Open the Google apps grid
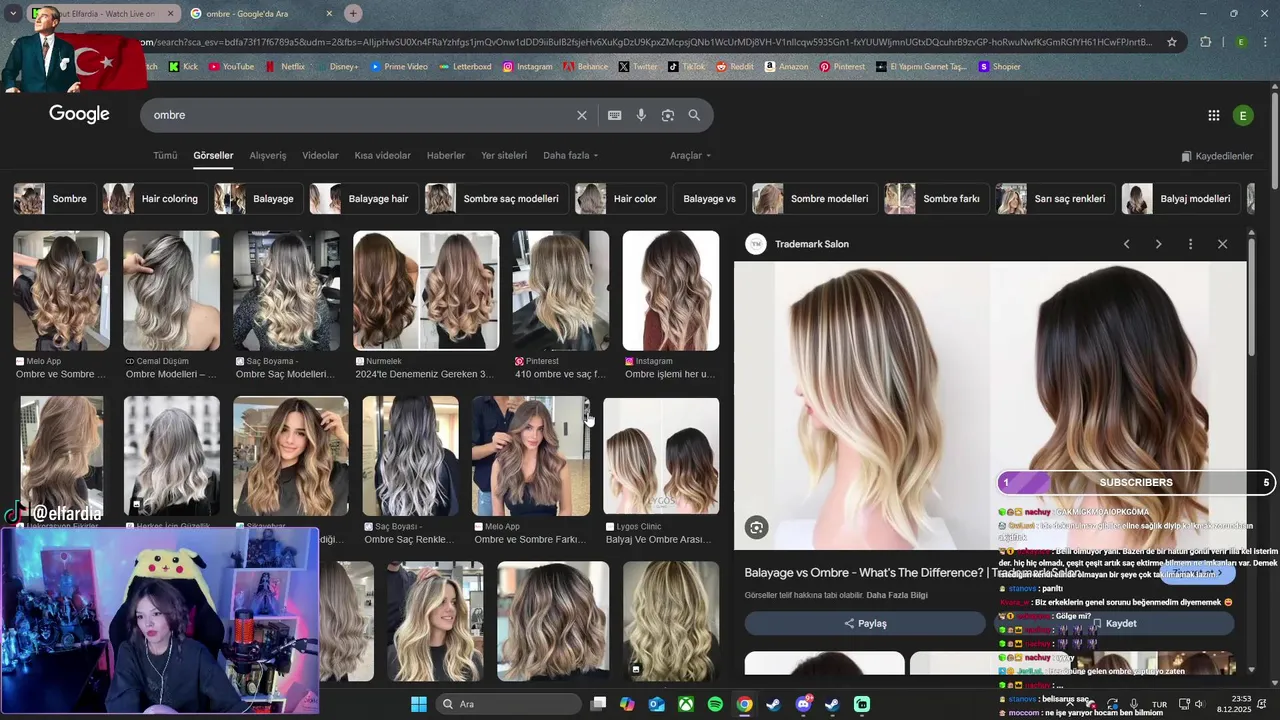Screen dimensions: 1280x720 [1213, 115]
